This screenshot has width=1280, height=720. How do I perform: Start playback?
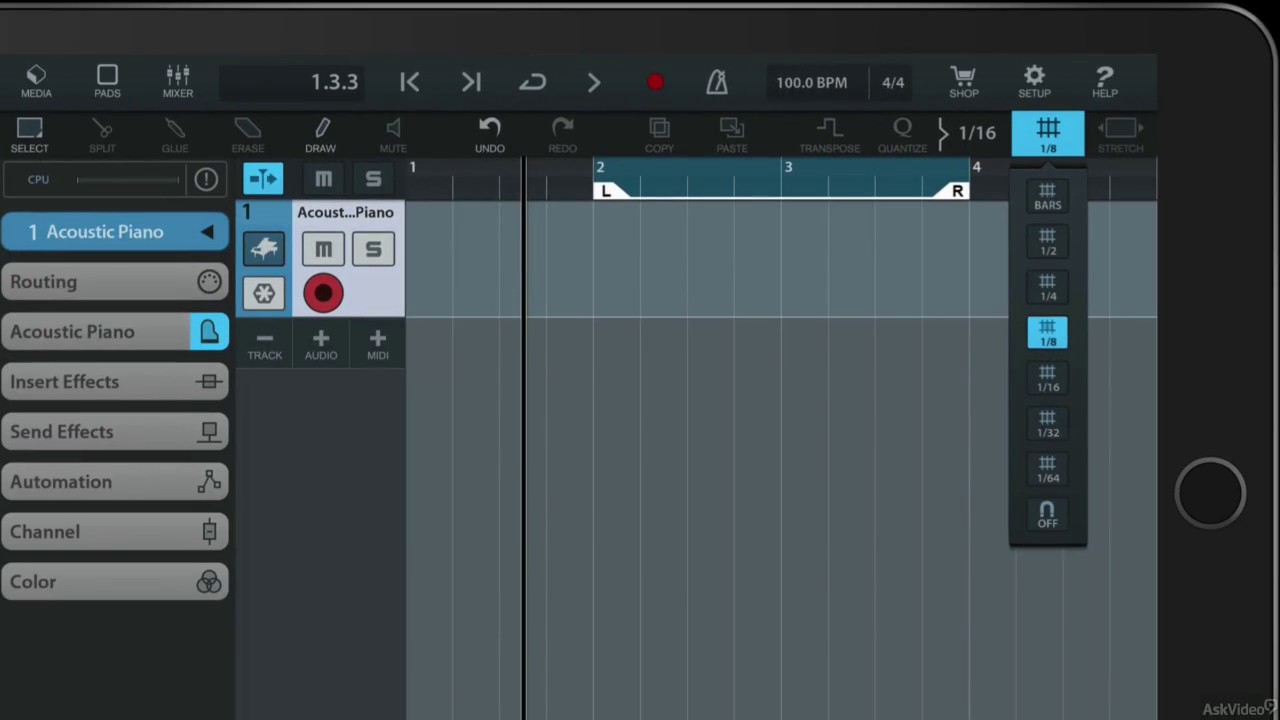pyautogui.click(x=594, y=82)
